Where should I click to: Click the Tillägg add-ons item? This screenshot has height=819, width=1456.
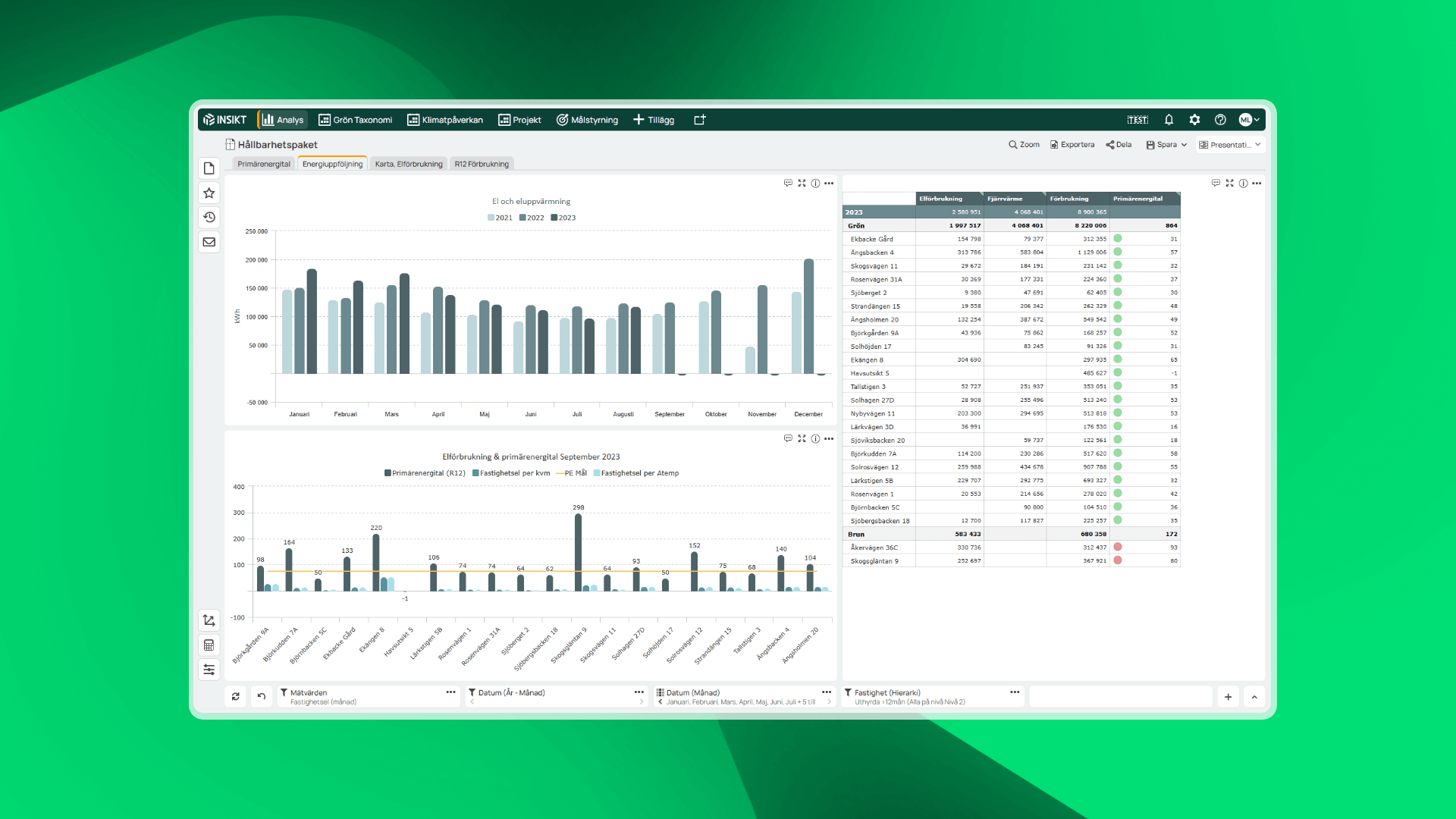[x=654, y=120]
